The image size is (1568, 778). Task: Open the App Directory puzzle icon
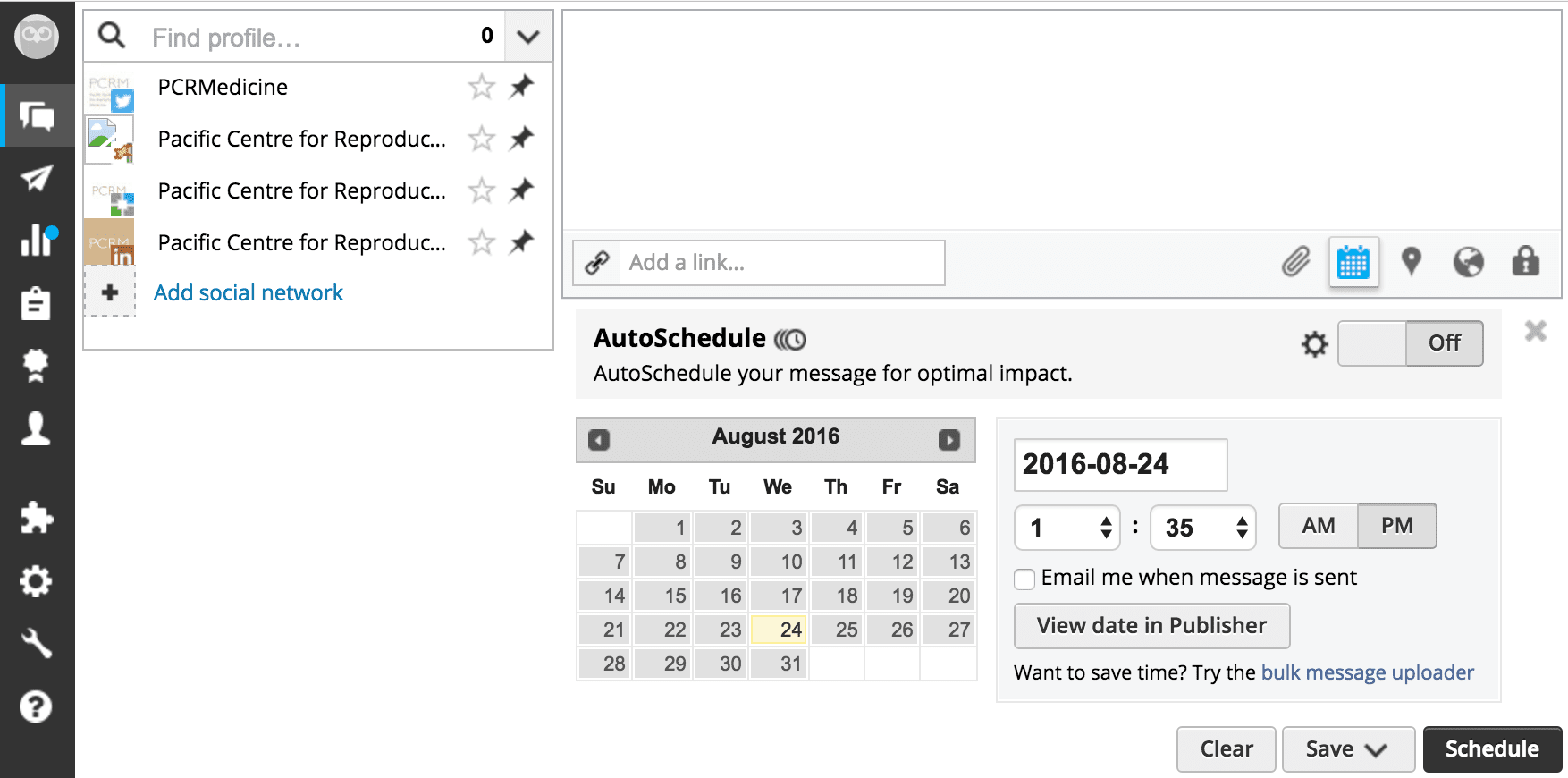coord(36,518)
